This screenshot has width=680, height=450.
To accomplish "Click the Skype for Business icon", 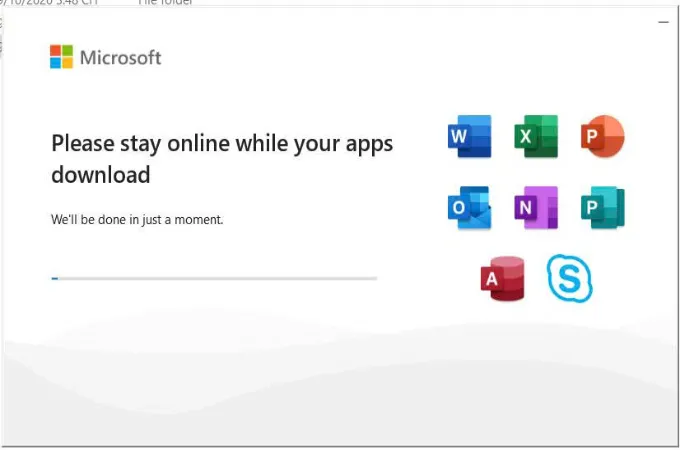I will 569,278.
